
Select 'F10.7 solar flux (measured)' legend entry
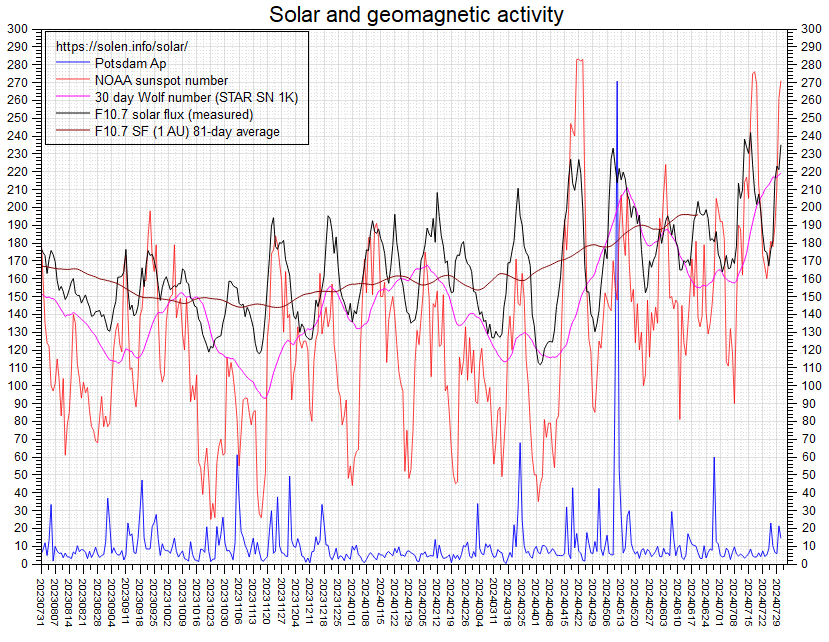point(174,114)
